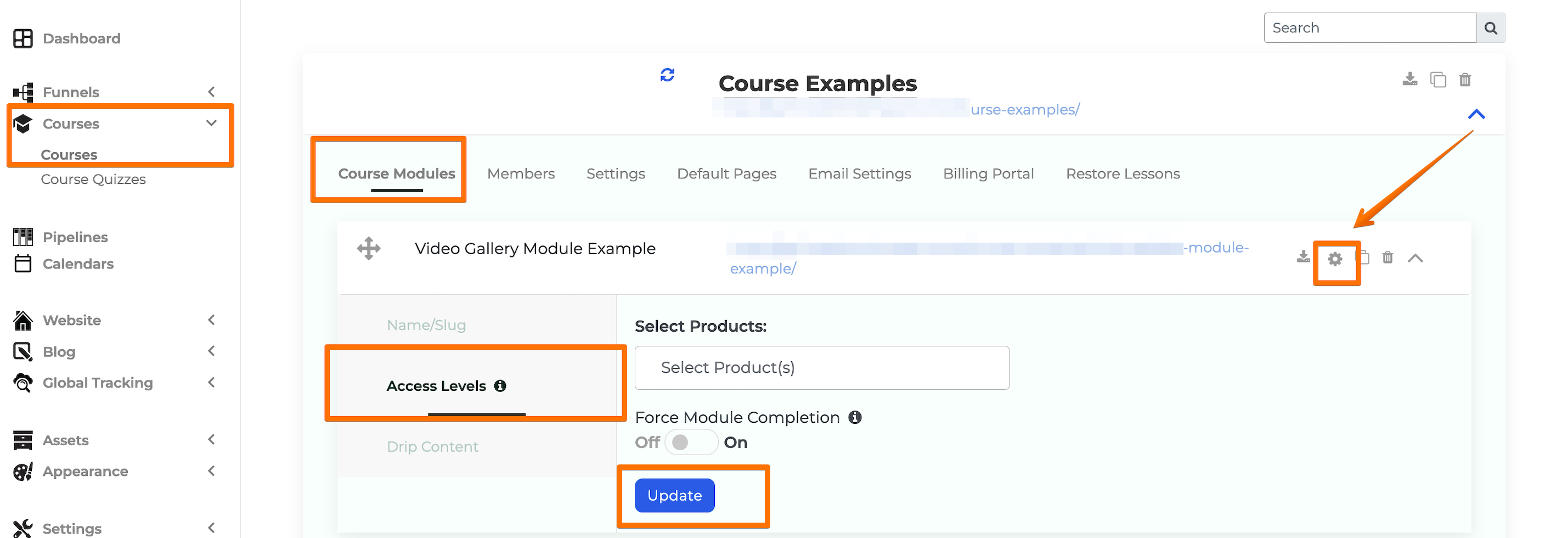
Task: Toggle Force Module Completion switch
Action: click(691, 442)
